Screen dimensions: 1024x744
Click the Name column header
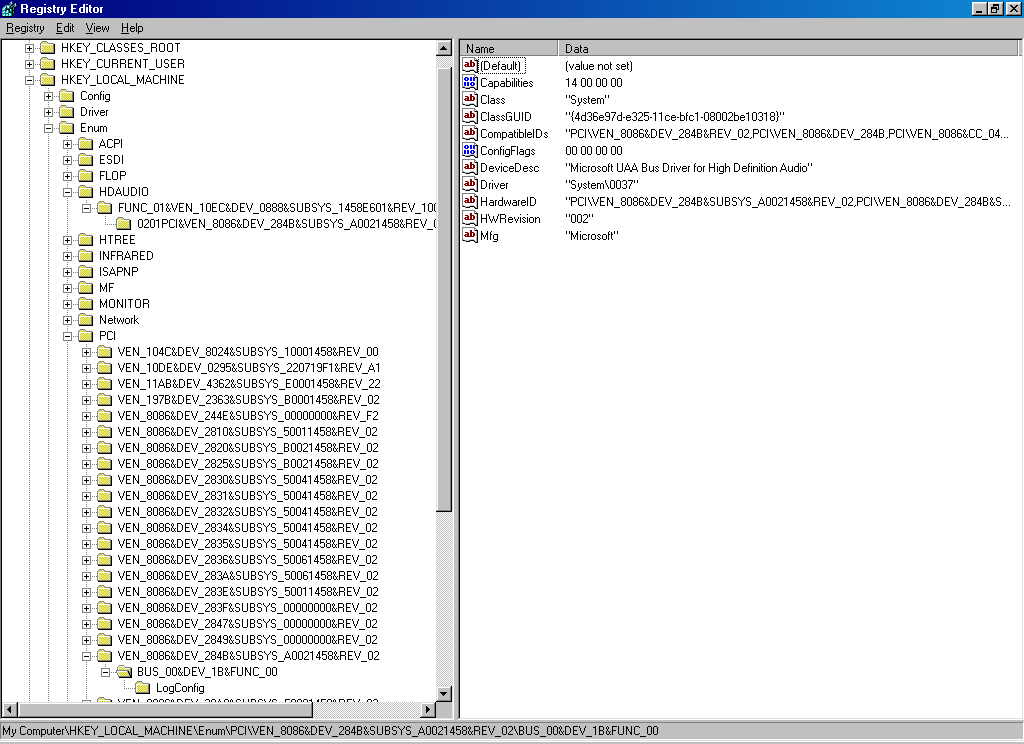(x=509, y=48)
